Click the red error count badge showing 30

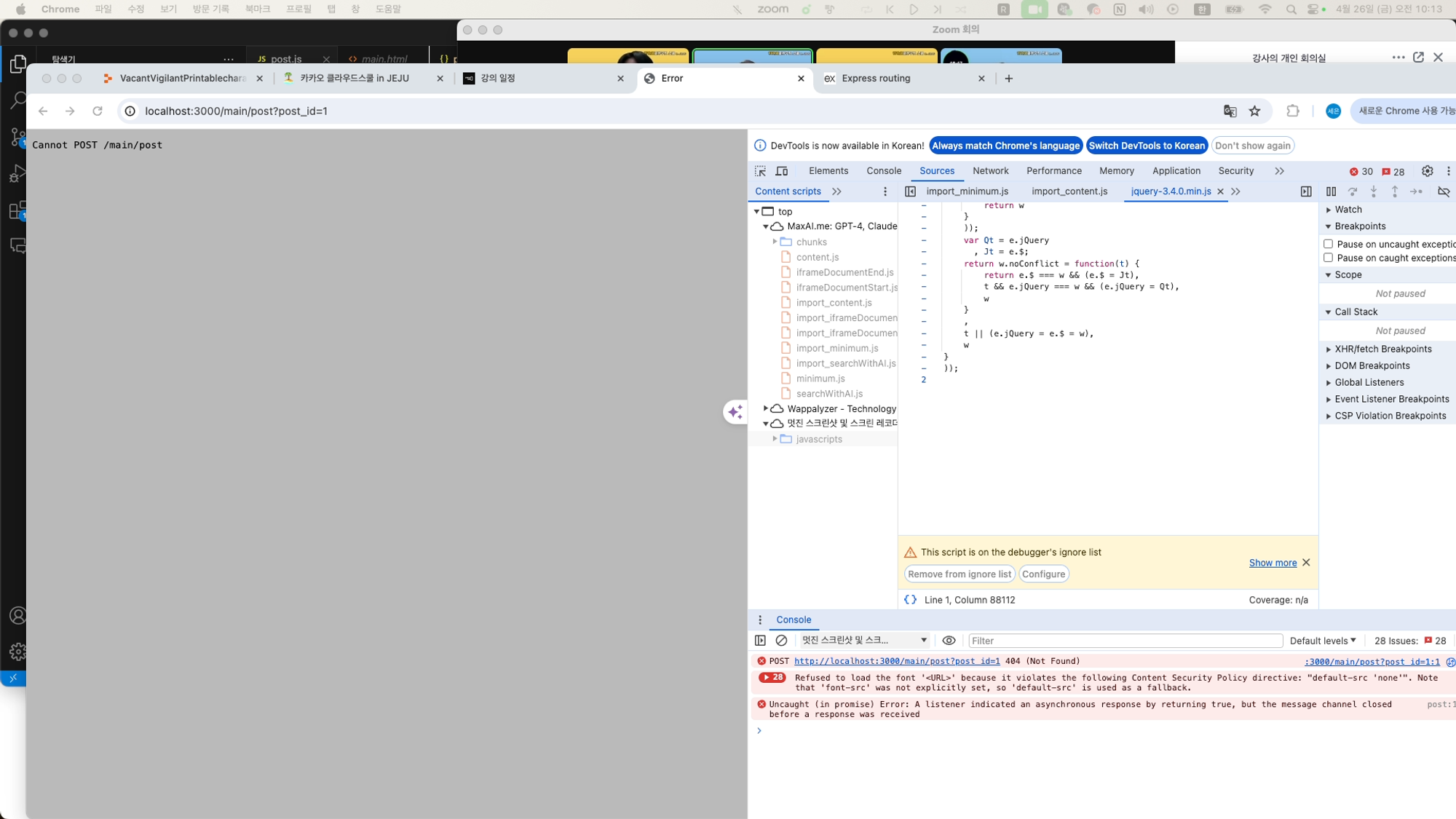(1361, 172)
